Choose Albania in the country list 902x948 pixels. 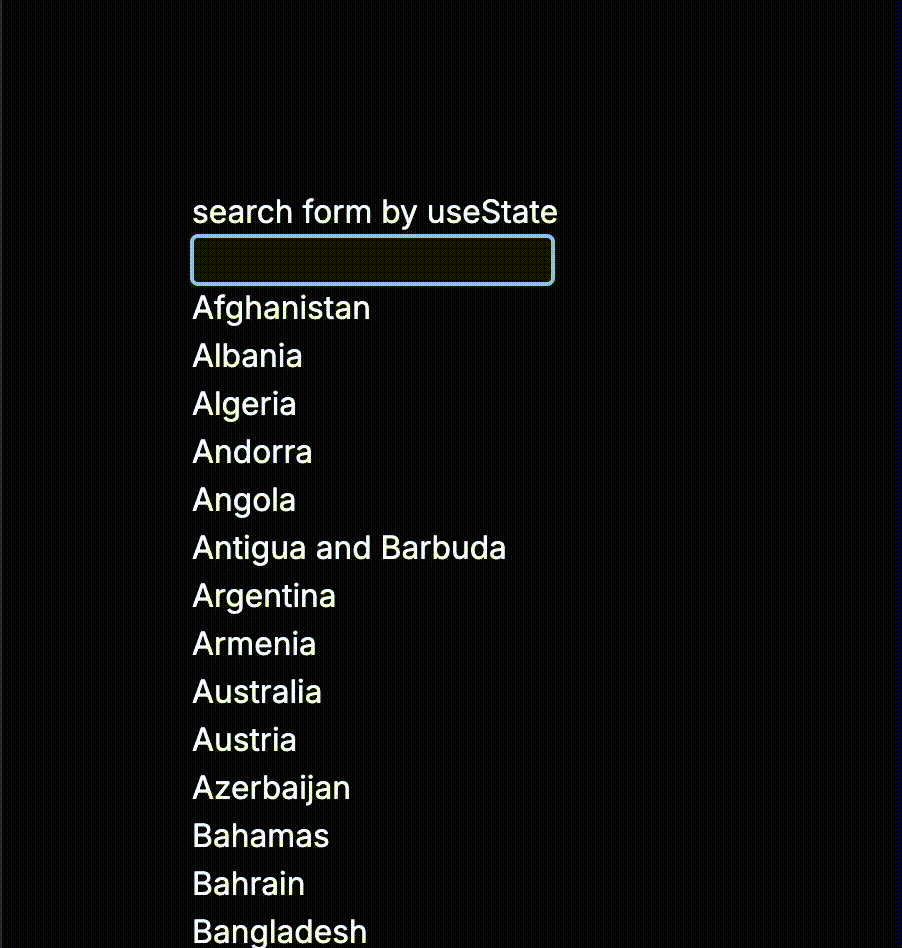click(x=247, y=356)
